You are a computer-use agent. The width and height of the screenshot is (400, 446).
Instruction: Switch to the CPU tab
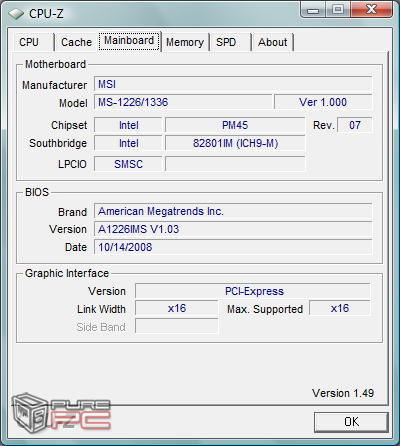[x=33, y=42]
